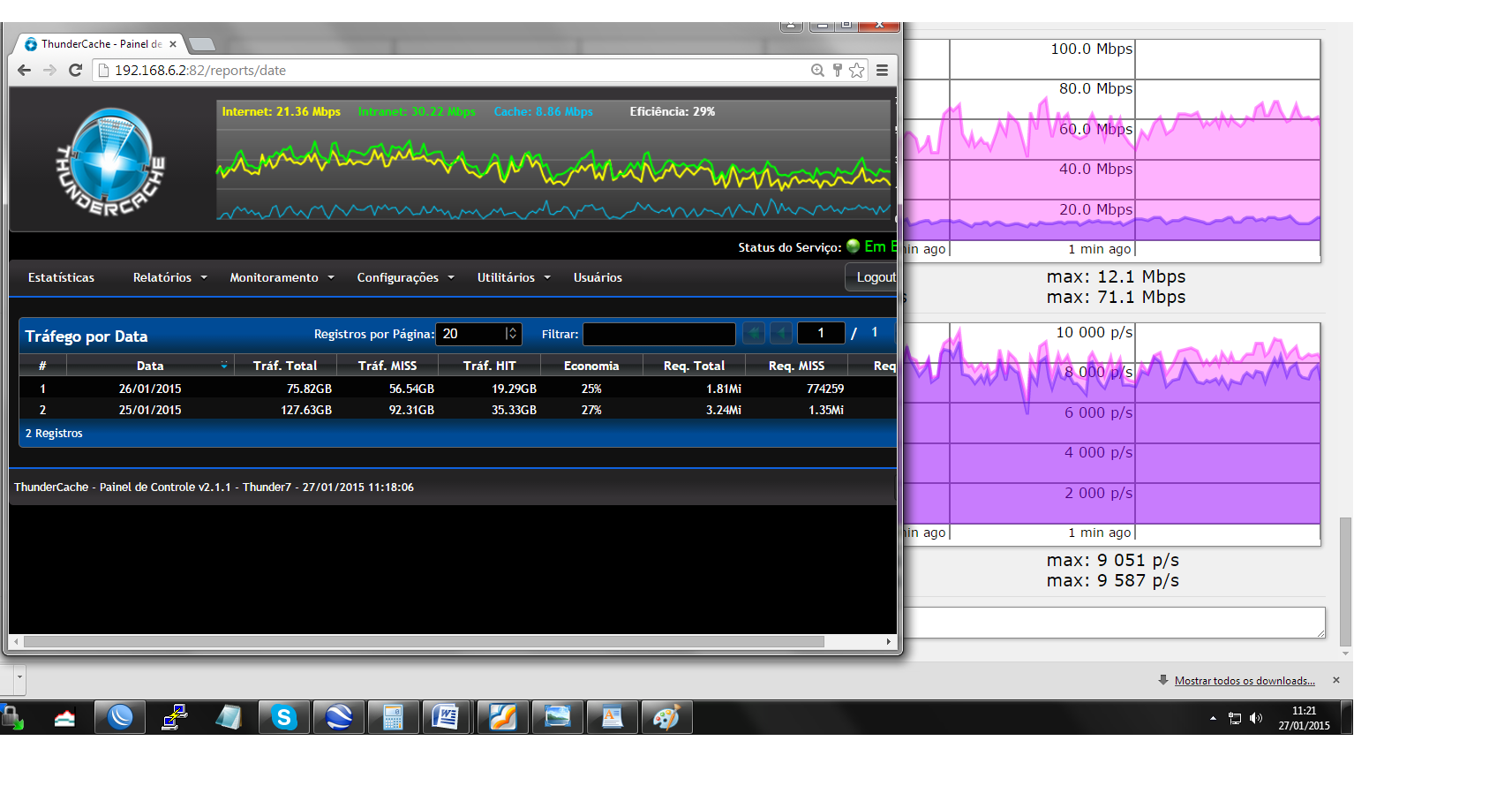Open the Chrome hamburger menu
The height and width of the screenshot is (786, 1512).
(x=882, y=71)
